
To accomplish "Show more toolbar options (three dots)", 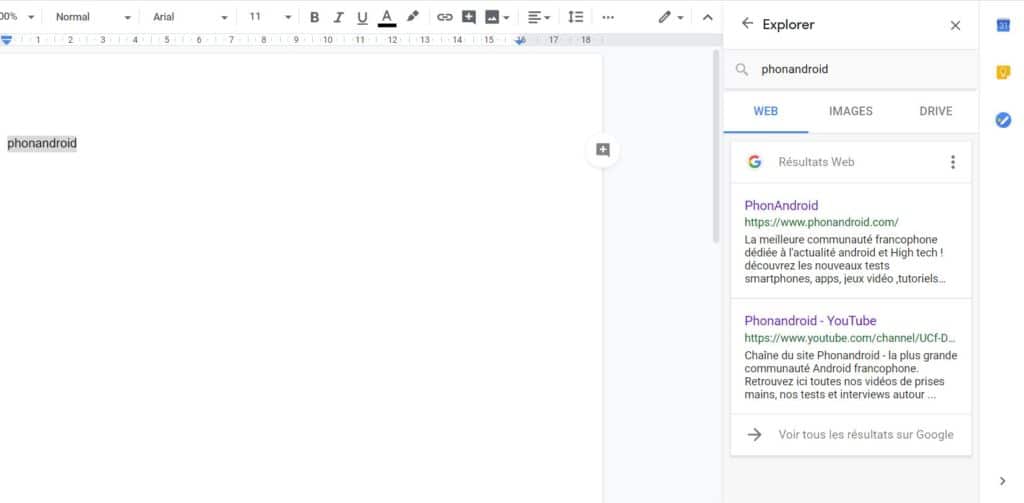I will 608,18.
